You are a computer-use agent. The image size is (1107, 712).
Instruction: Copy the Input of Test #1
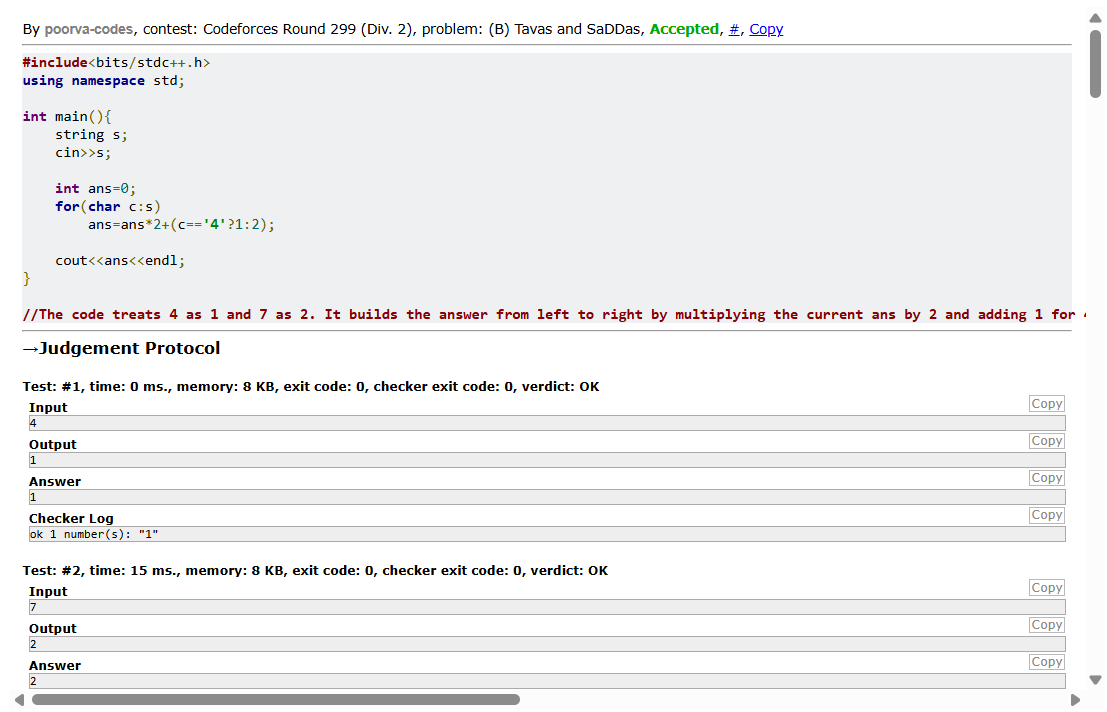(1046, 404)
